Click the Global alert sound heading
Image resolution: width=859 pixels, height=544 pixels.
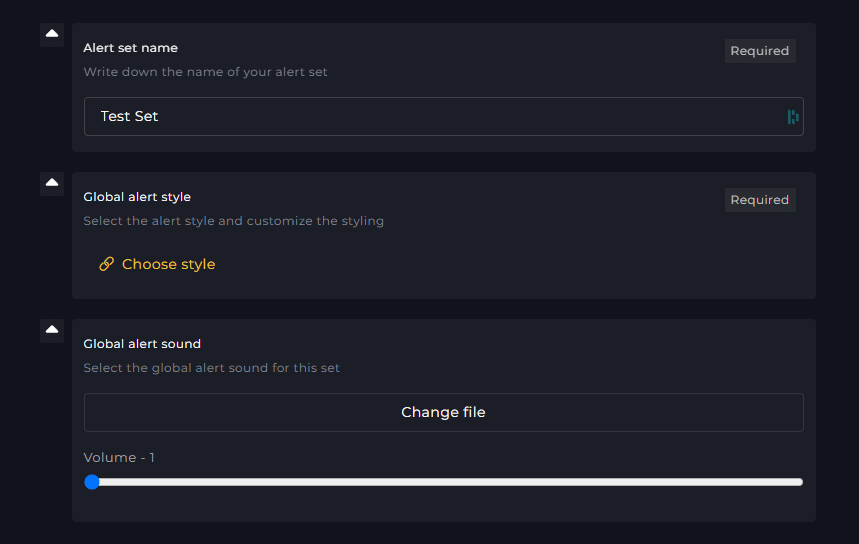click(x=142, y=343)
